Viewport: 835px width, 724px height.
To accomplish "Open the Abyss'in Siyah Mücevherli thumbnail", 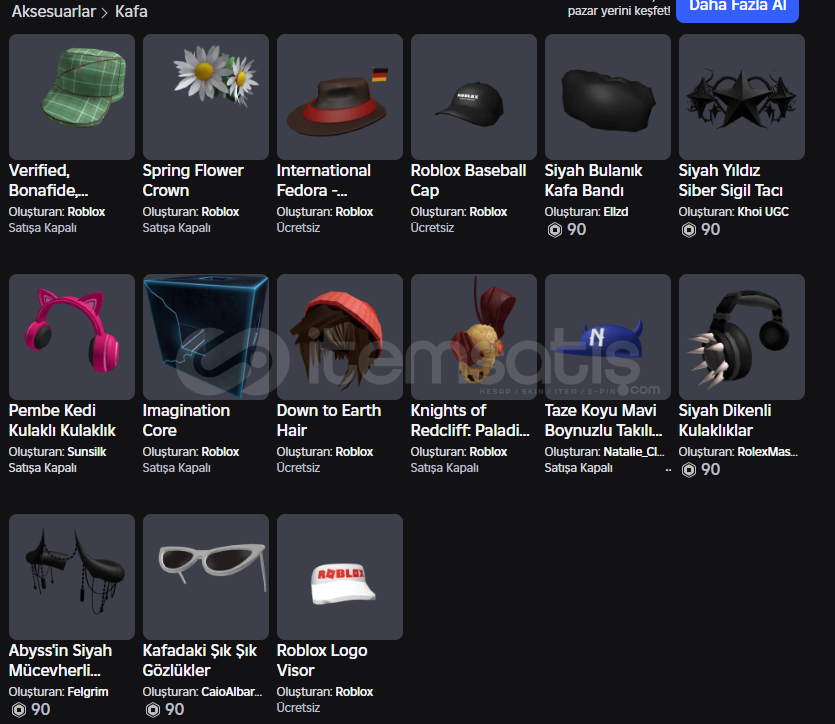I will [72, 577].
